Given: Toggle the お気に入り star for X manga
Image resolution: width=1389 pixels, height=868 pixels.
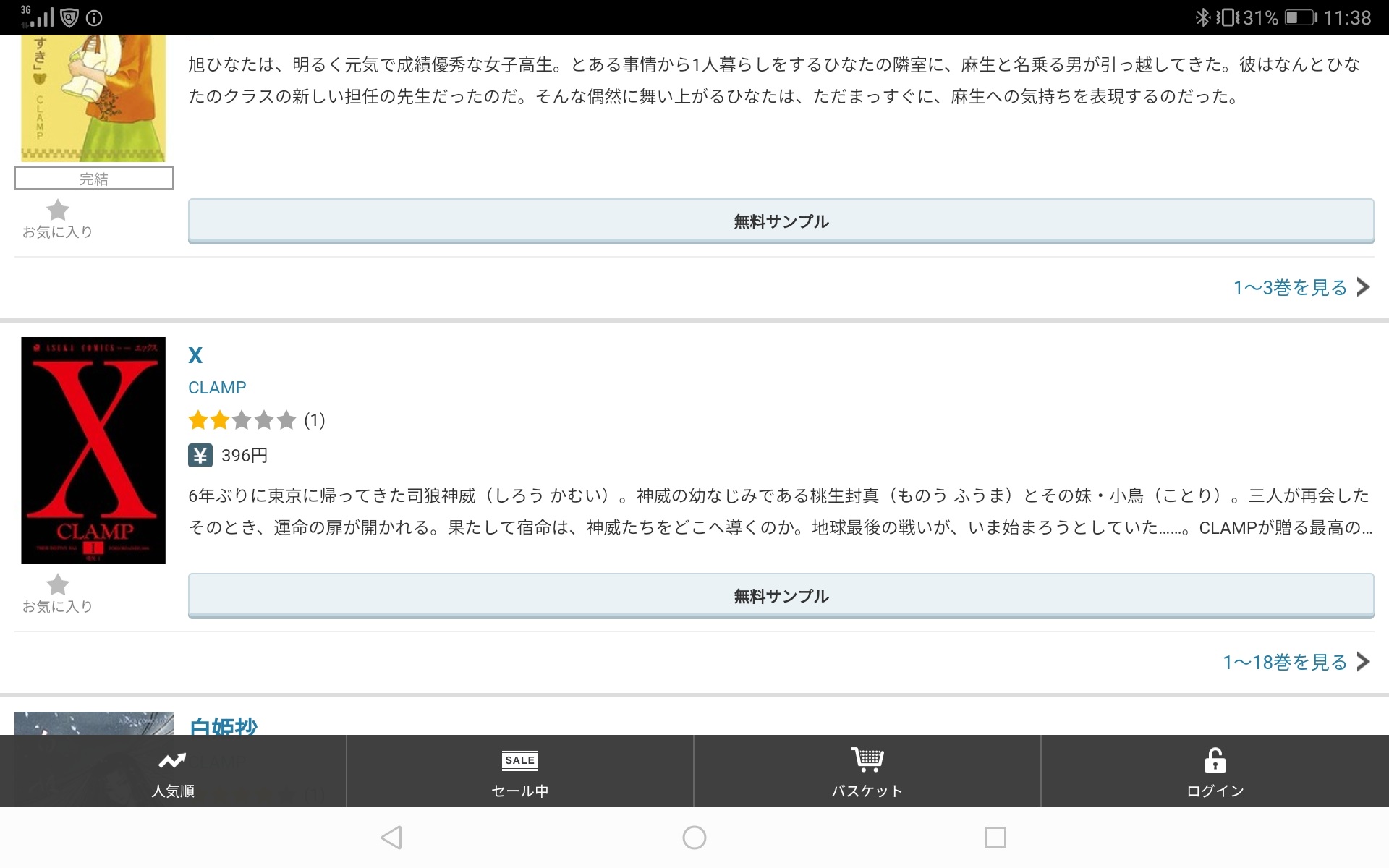Looking at the screenshot, I should (x=58, y=584).
